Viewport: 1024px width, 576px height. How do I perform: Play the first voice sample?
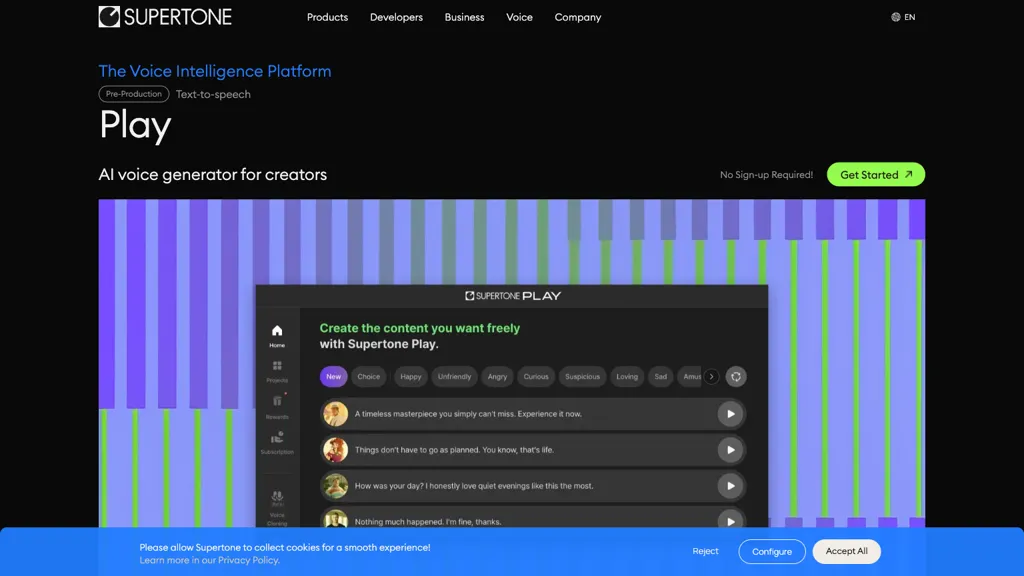coord(731,413)
